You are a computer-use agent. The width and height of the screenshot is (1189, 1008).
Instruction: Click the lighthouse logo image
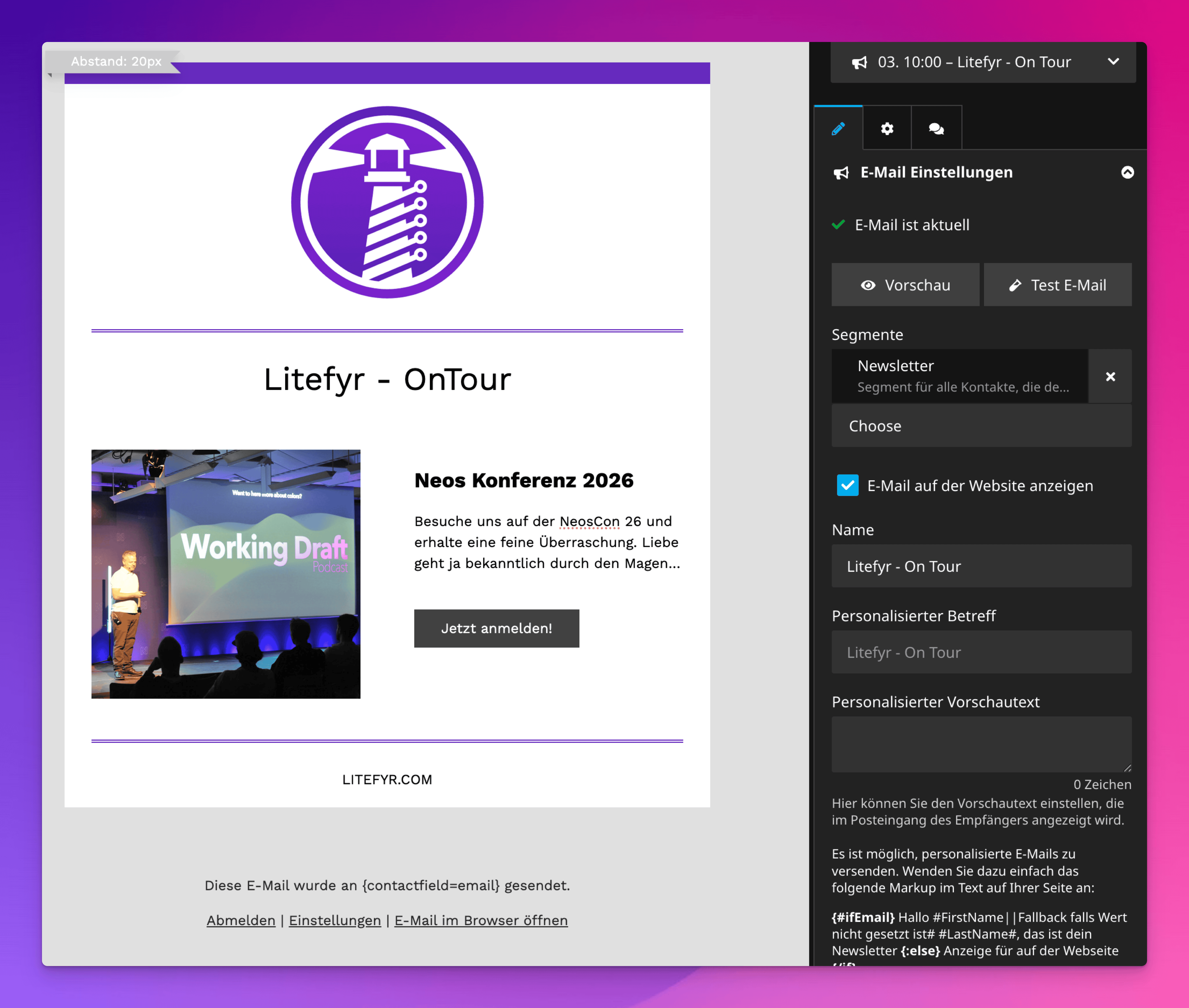click(387, 202)
